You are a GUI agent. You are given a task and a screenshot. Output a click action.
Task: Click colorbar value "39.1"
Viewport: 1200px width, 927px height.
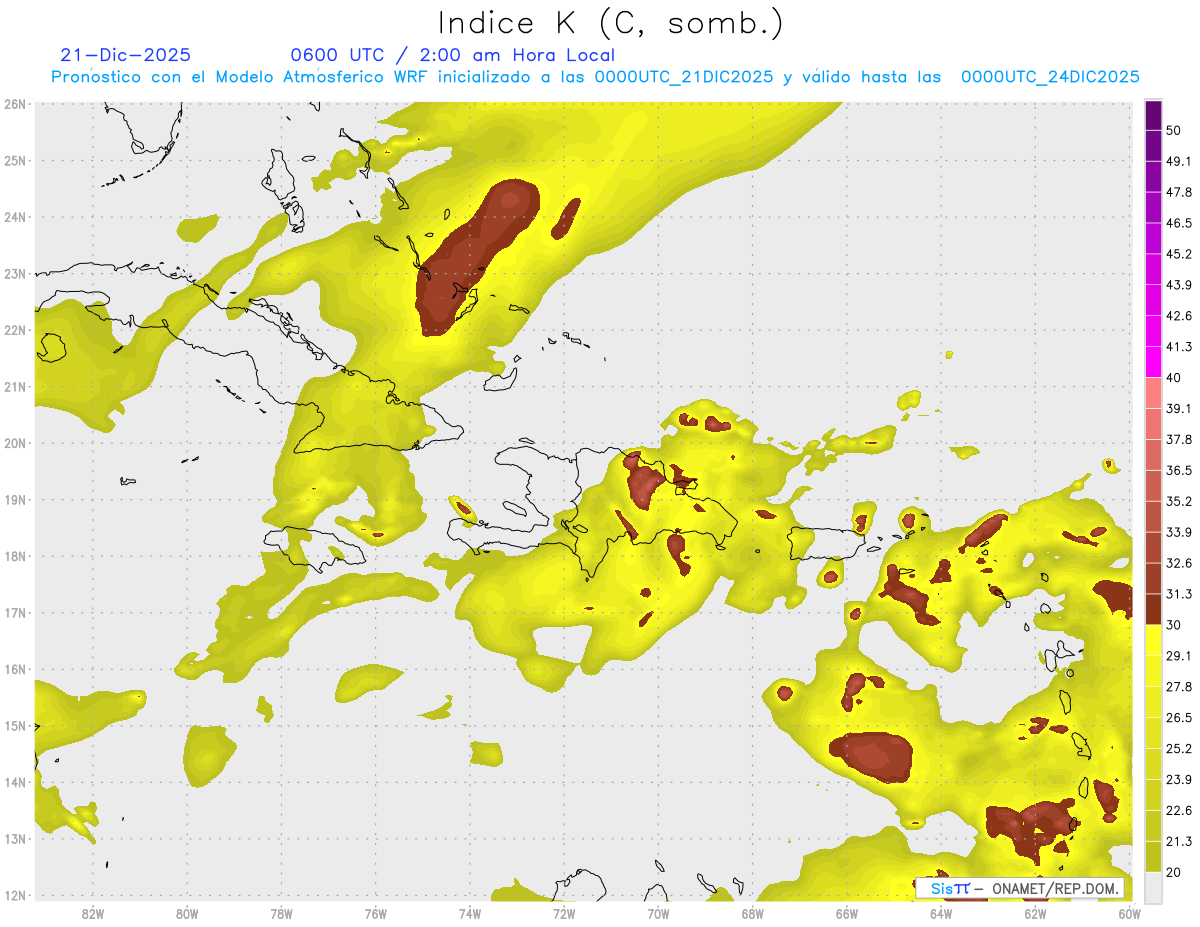(1179, 408)
